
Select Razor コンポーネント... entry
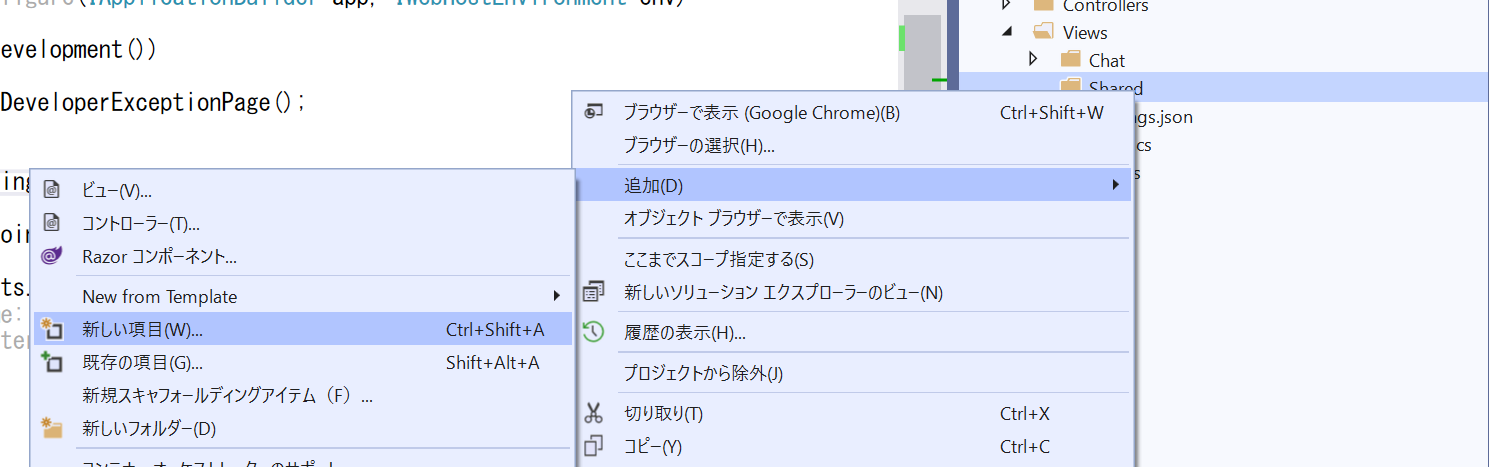[302, 256]
